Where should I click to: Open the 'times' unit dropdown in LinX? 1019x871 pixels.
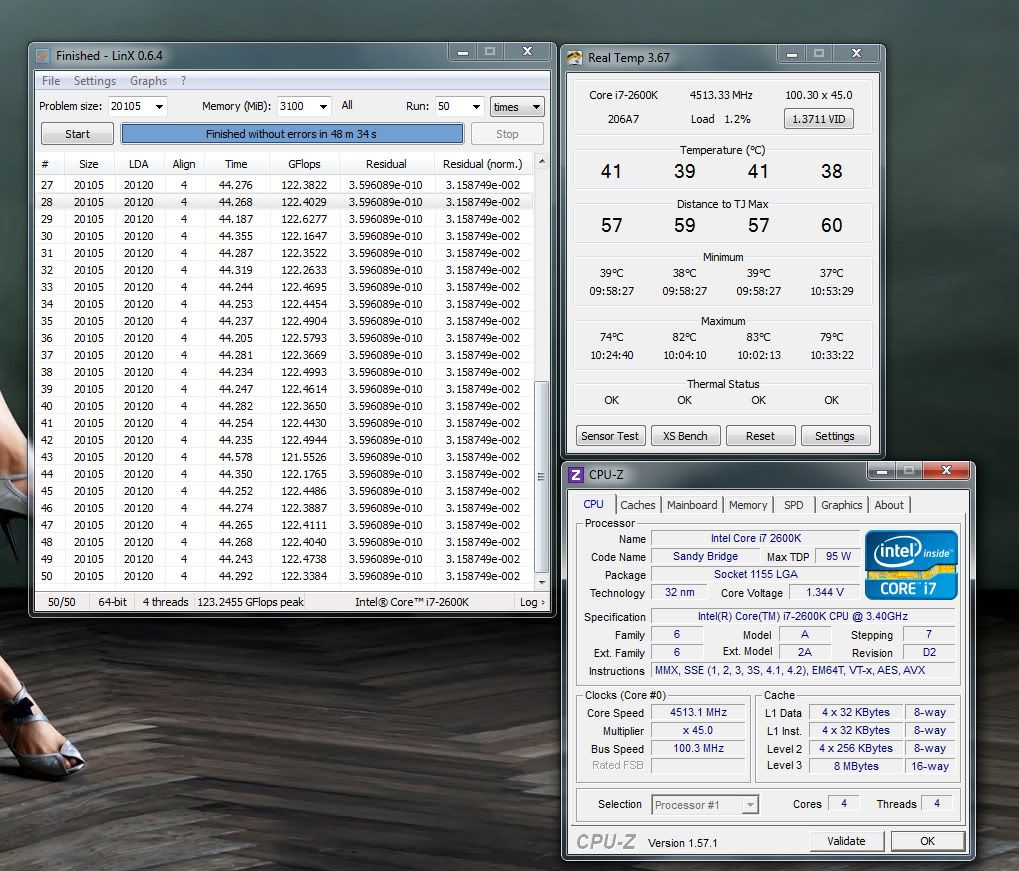pos(517,107)
